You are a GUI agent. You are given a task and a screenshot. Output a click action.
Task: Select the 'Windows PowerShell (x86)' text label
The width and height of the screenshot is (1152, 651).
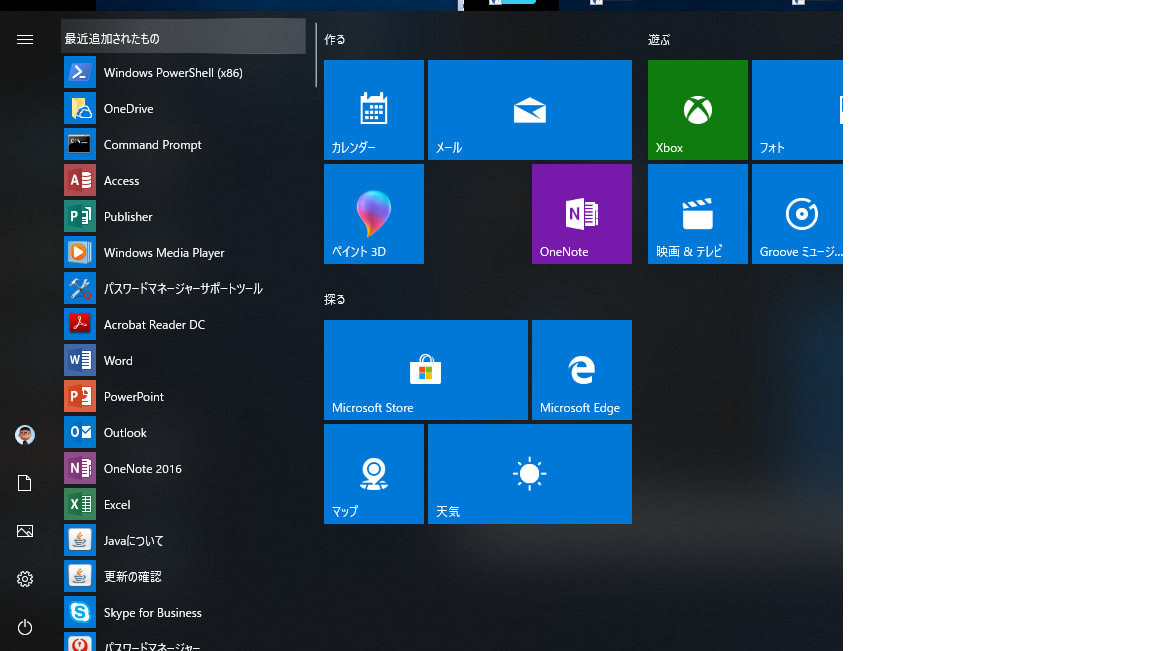[x=173, y=73]
